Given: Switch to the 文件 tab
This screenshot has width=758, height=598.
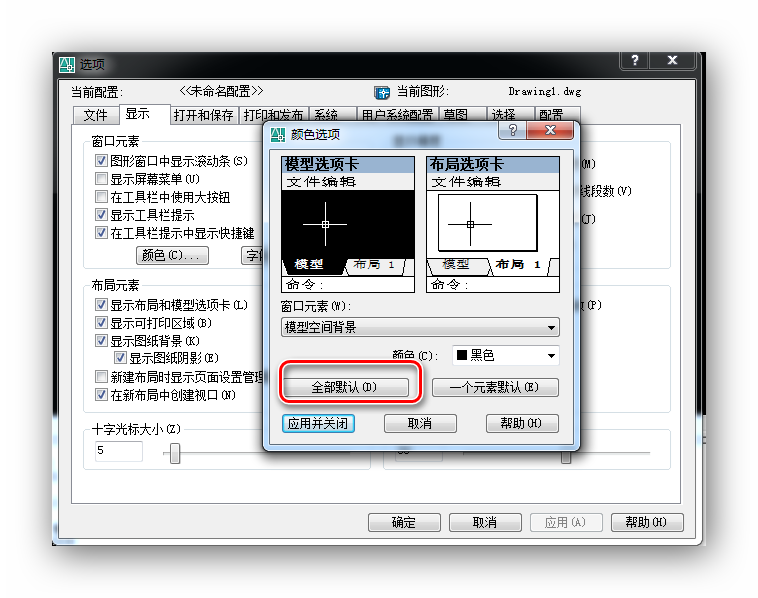Looking at the screenshot, I should click(x=95, y=115).
